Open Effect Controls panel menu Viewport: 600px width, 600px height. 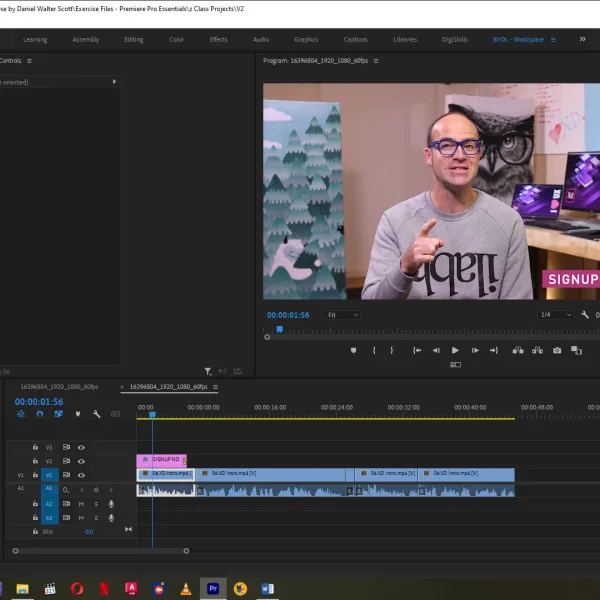[29, 61]
